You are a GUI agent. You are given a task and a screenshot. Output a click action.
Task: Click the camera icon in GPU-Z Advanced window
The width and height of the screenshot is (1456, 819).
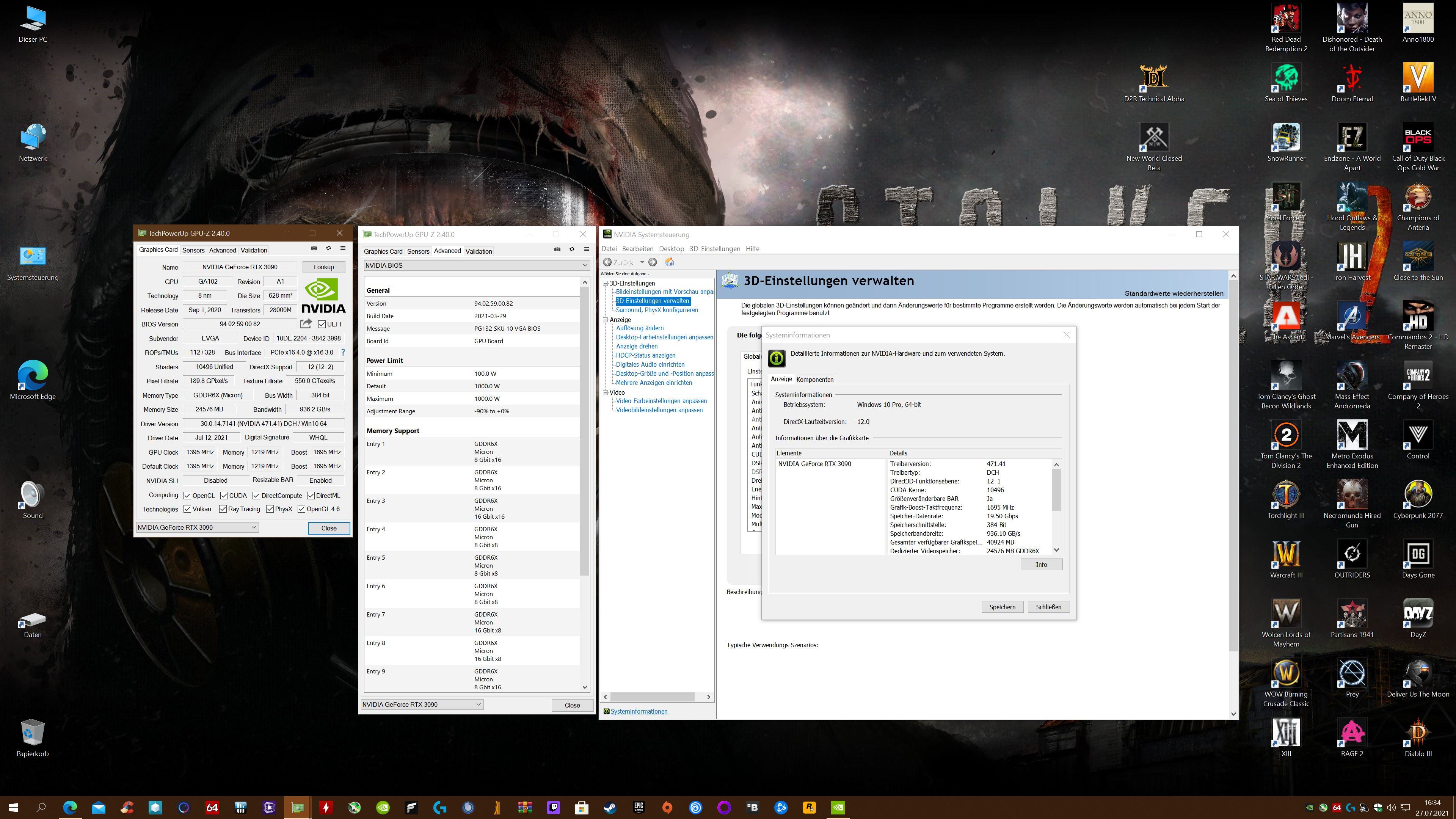coord(557,249)
